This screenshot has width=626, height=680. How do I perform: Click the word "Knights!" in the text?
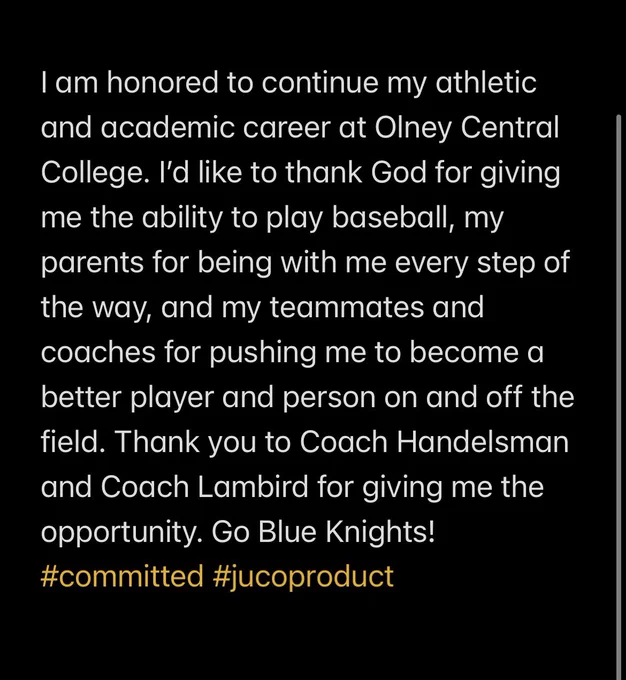pyautogui.click(x=380, y=532)
